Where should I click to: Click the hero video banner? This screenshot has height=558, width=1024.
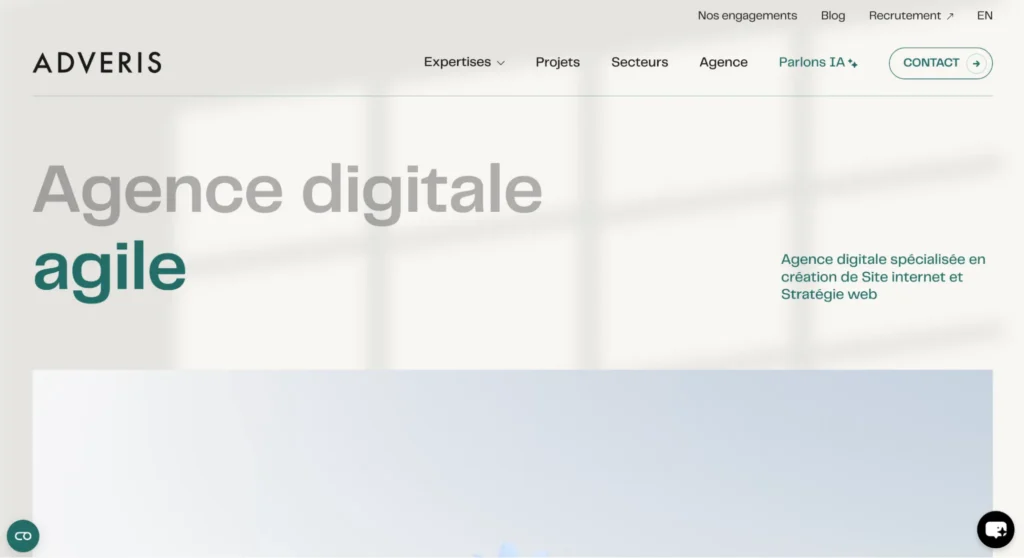coord(513,463)
